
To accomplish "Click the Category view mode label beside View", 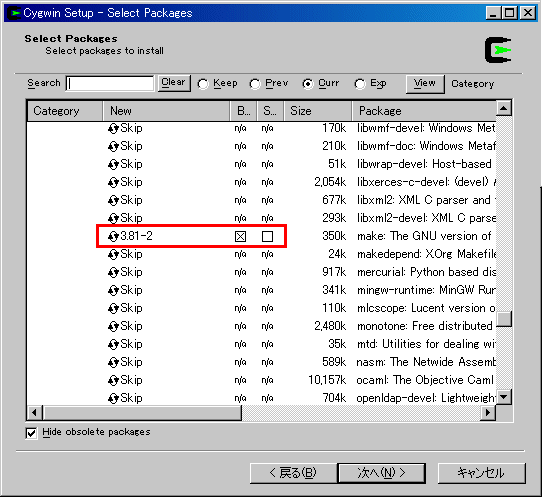I will pos(473,84).
